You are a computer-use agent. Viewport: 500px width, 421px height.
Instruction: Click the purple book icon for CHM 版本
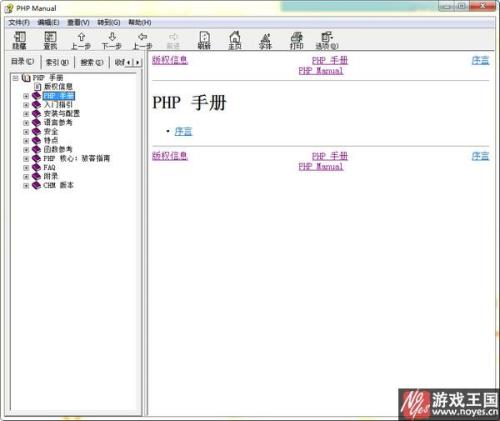[x=36, y=185]
